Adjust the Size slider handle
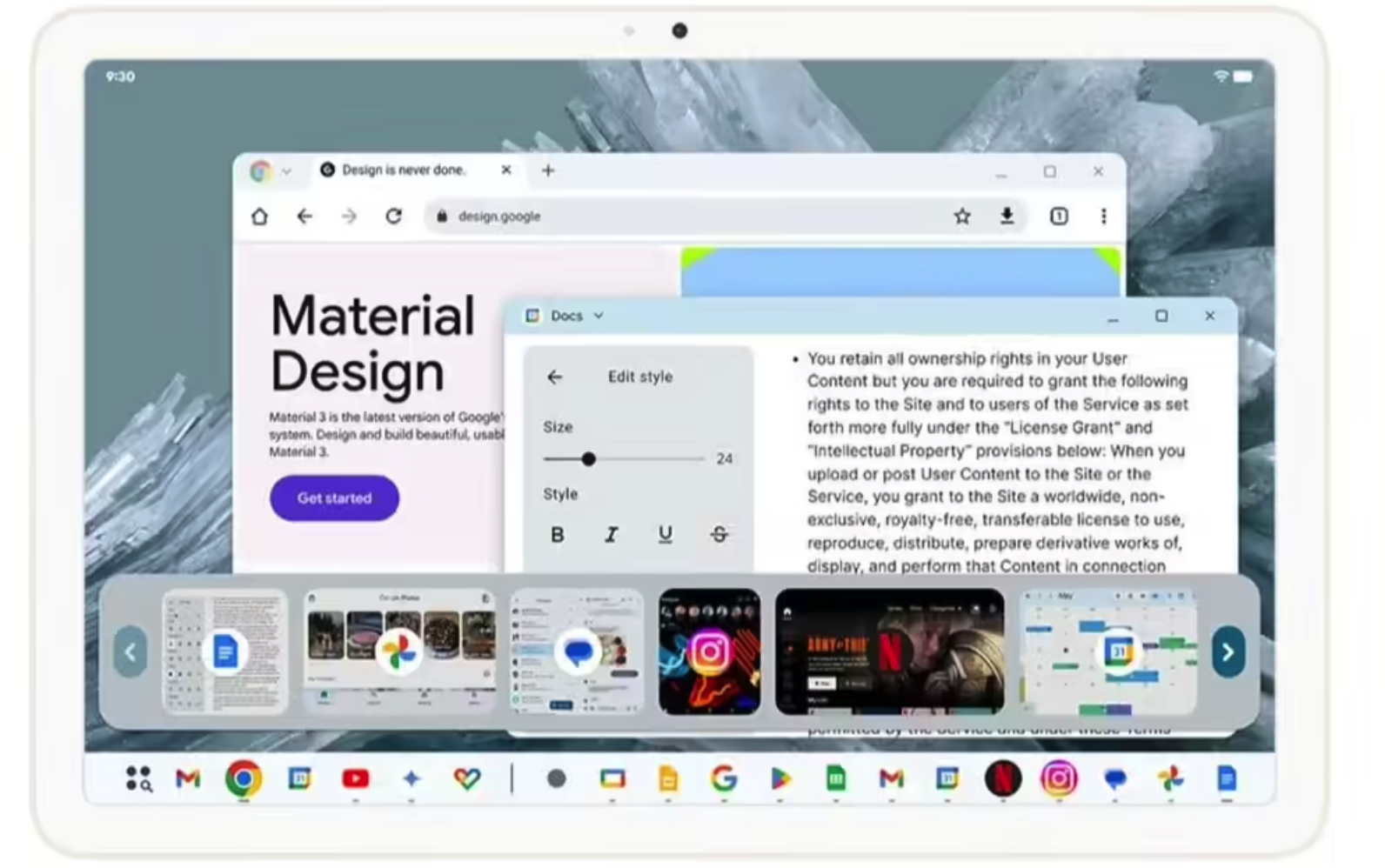1385x868 pixels. pyautogui.click(x=589, y=458)
